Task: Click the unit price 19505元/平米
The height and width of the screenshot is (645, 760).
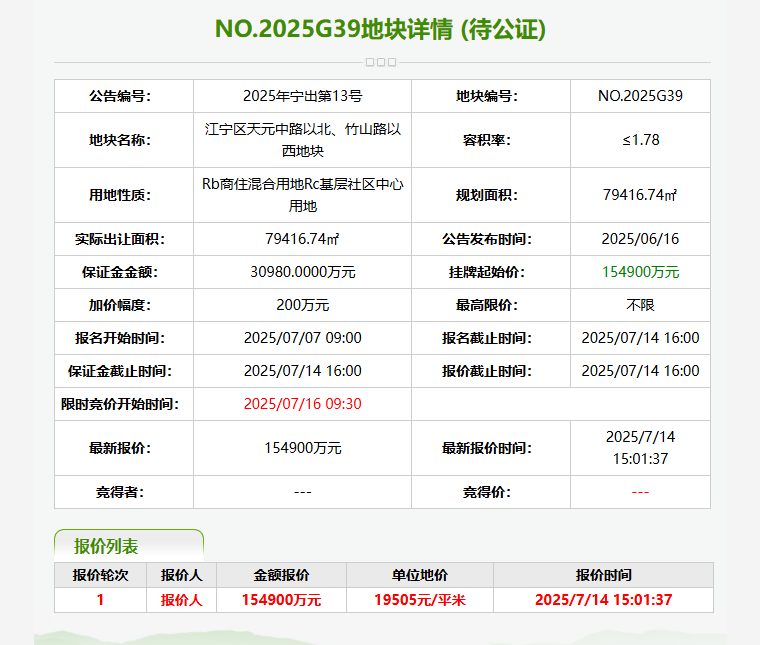Action: pyautogui.click(x=420, y=600)
